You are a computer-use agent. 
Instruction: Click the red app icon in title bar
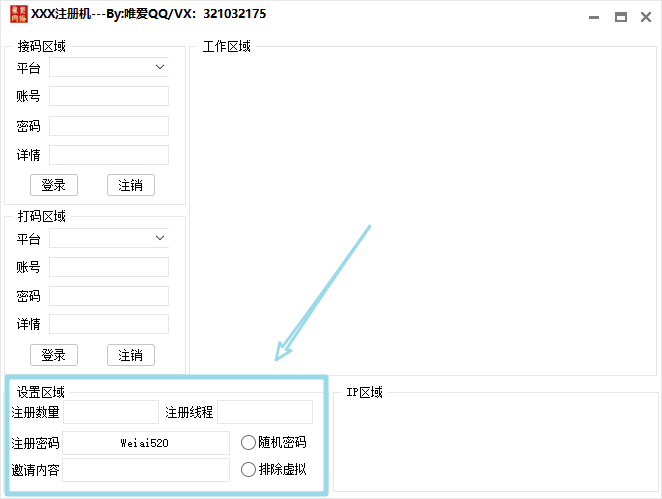(x=19, y=14)
